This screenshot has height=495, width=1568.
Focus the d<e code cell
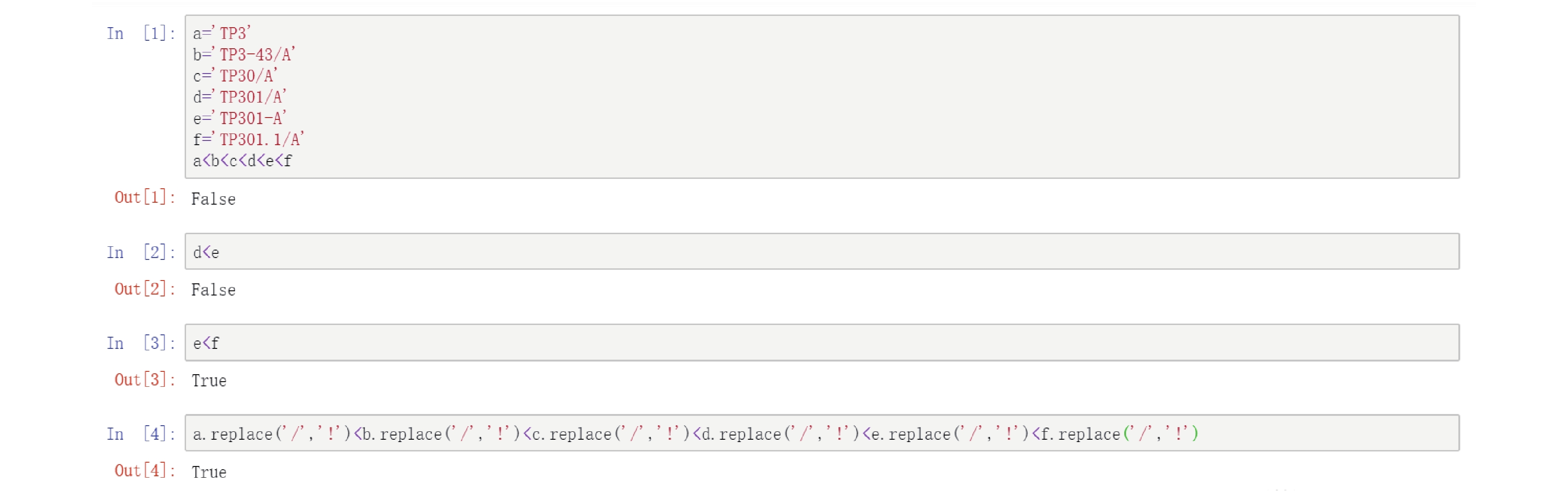pos(822,252)
